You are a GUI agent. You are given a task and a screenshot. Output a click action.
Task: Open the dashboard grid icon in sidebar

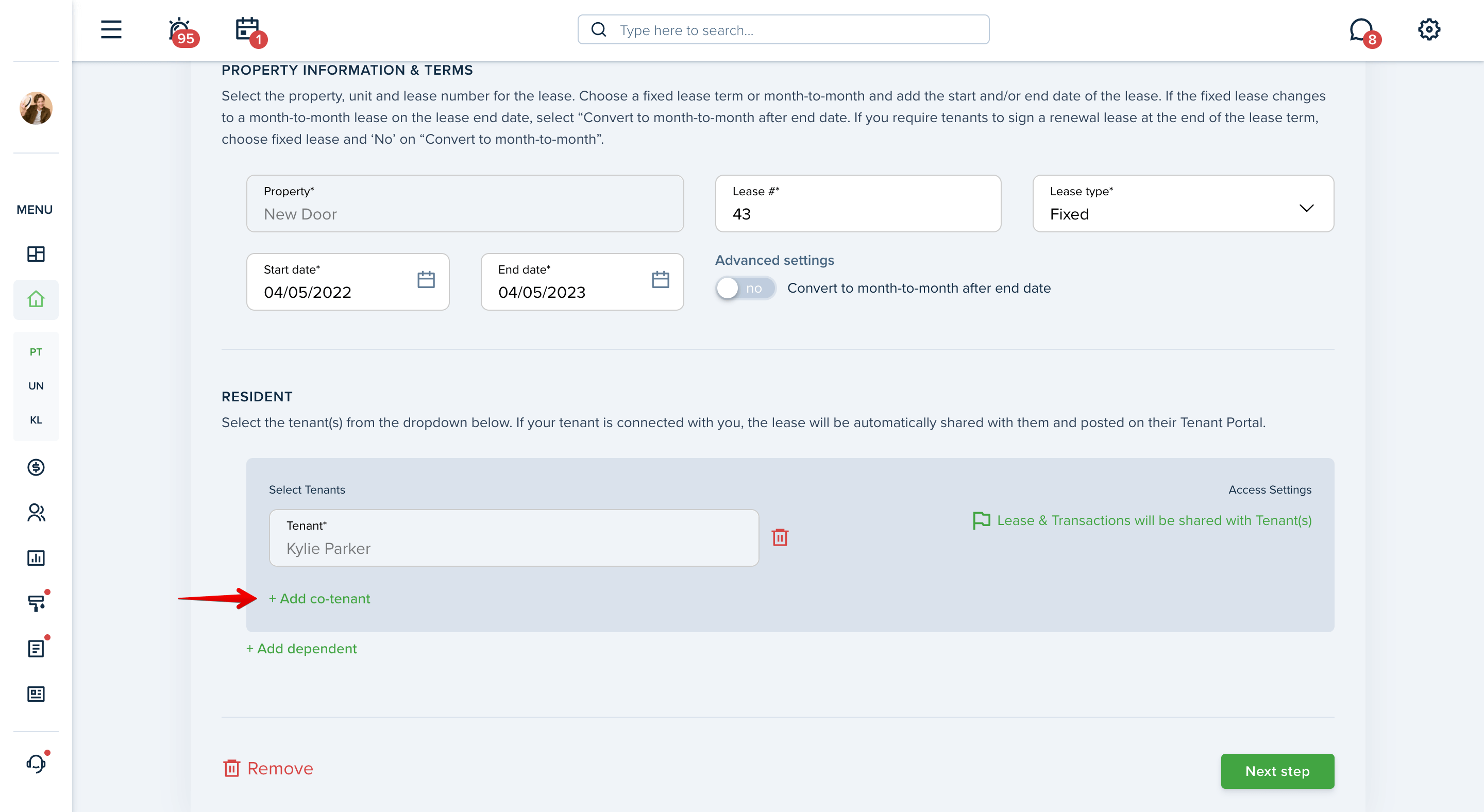[x=36, y=254]
